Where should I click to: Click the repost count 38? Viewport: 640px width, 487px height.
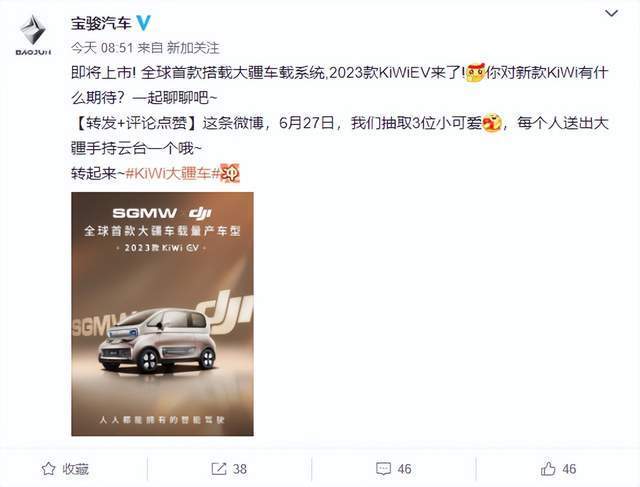point(240,469)
